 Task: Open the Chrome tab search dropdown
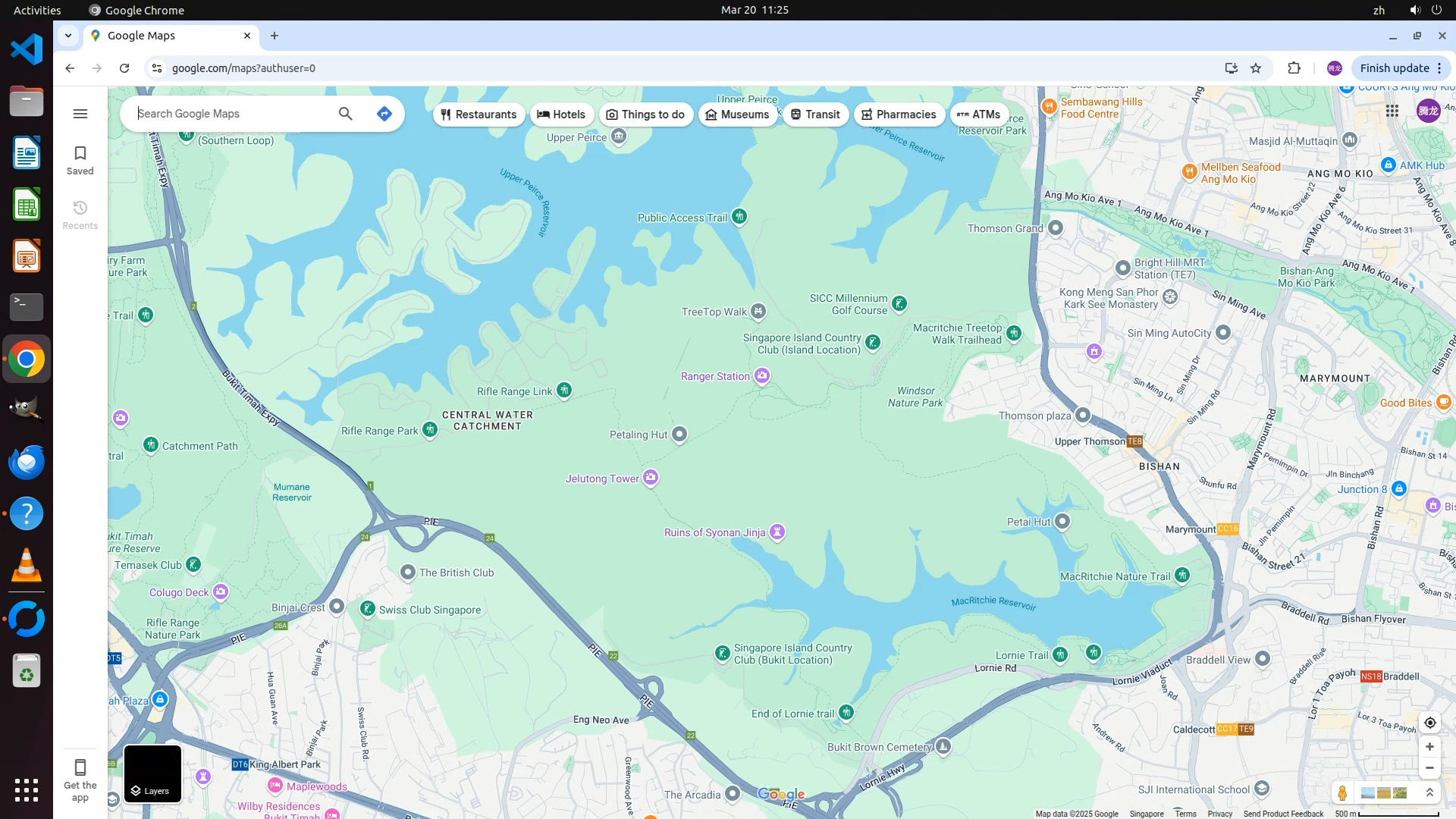pyautogui.click(x=68, y=36)
